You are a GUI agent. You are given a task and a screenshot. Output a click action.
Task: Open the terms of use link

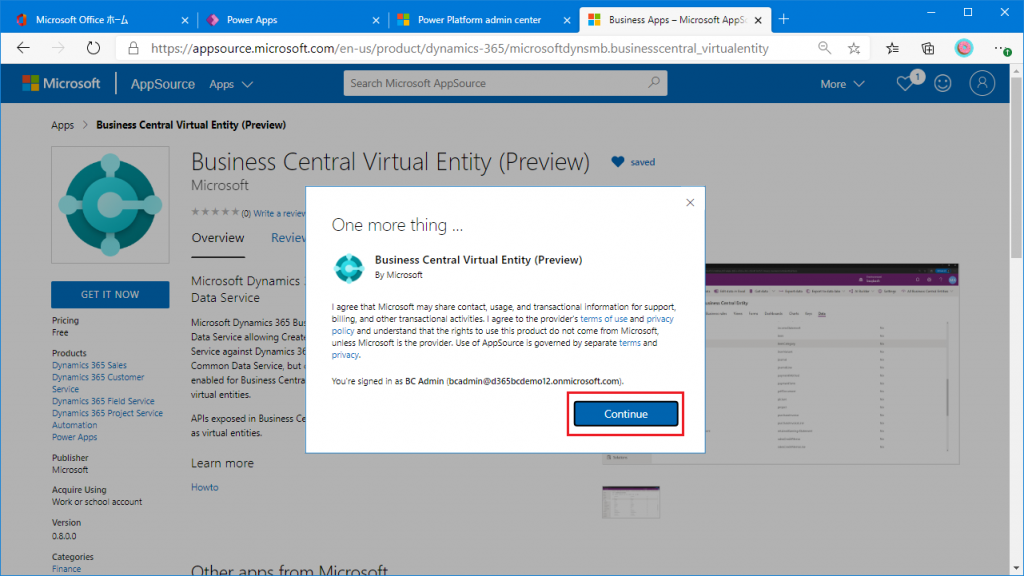[603, 319]
